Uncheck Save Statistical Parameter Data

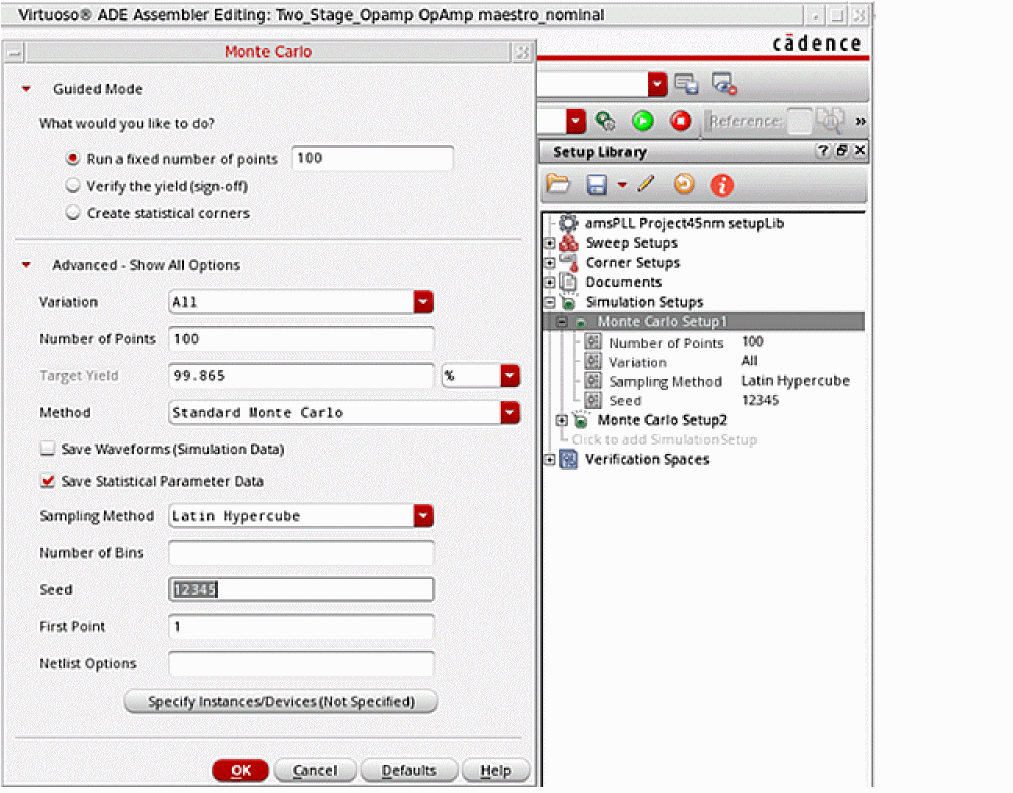[46, 481]
